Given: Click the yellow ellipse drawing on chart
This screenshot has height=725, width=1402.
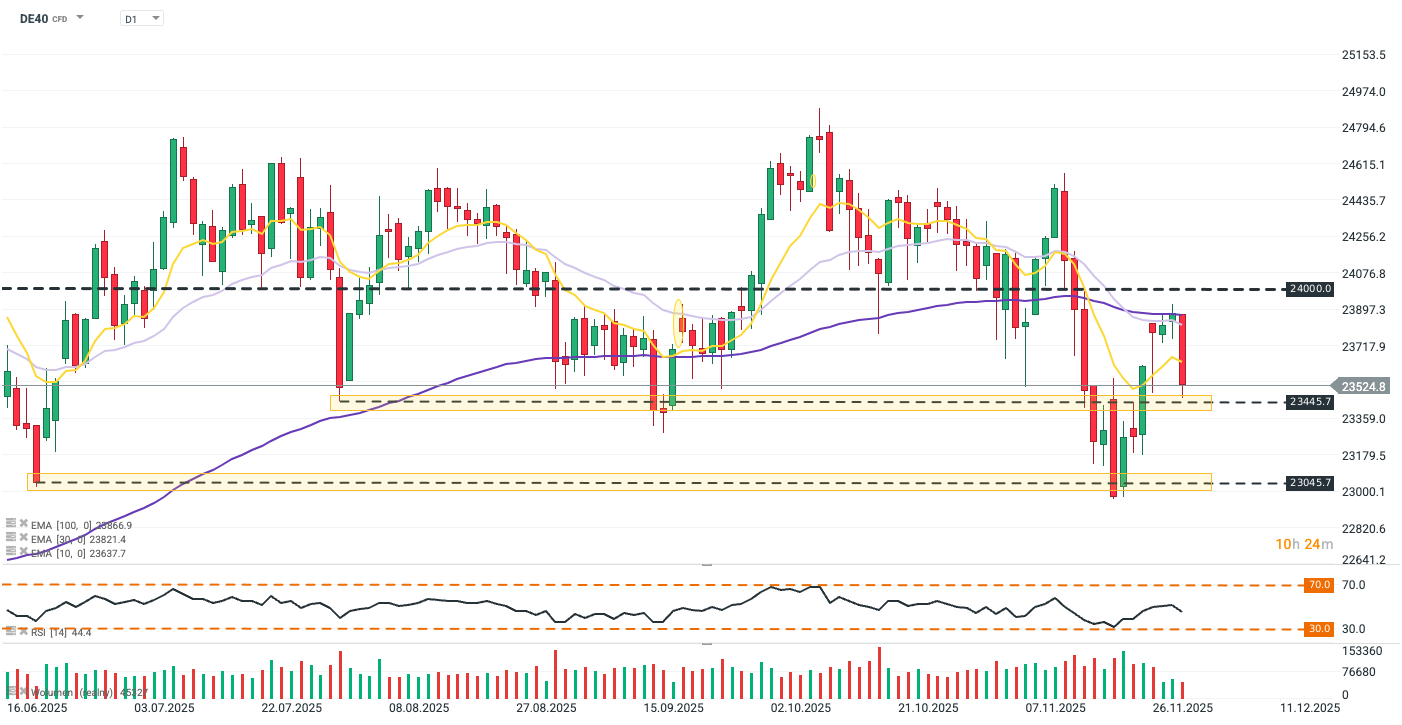Looking at the screenshot, I should [x=679, y=324].
